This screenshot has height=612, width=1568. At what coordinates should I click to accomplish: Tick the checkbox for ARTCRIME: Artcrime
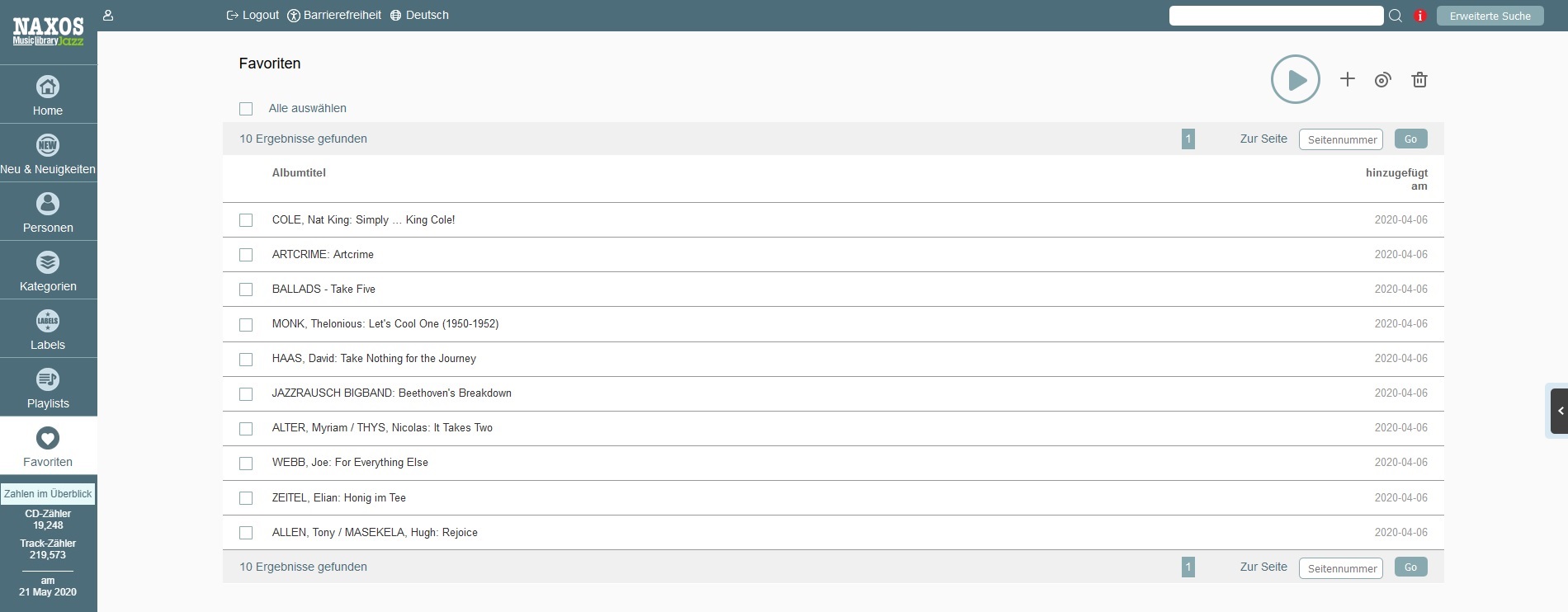[x=246, y=255]
